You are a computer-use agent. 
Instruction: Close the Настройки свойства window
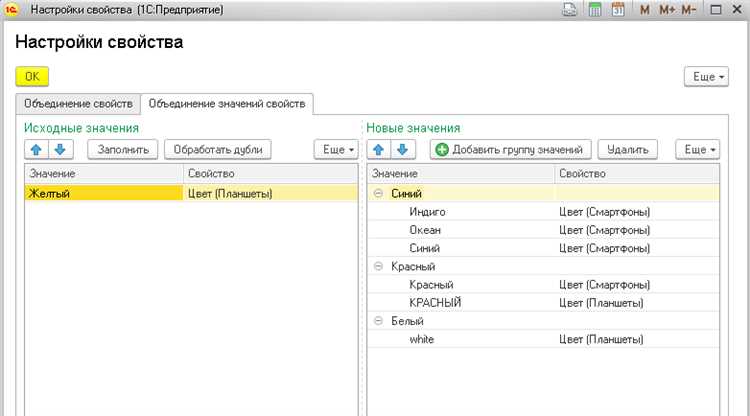737,10
